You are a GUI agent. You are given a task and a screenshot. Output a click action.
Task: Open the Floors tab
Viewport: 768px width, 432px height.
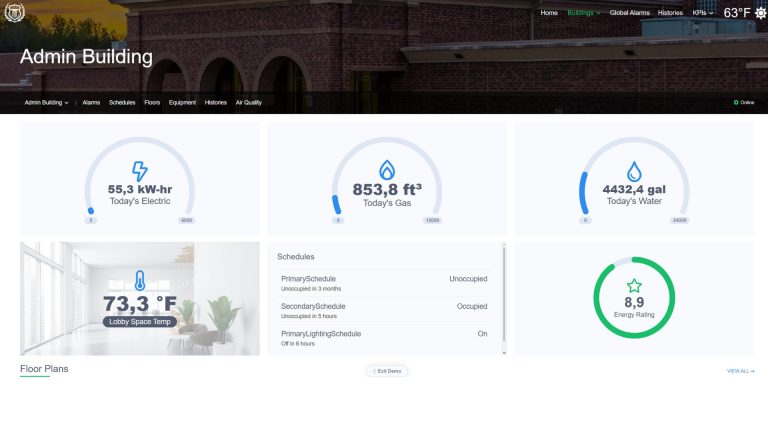pyautogui.click(x=152, y=102)
